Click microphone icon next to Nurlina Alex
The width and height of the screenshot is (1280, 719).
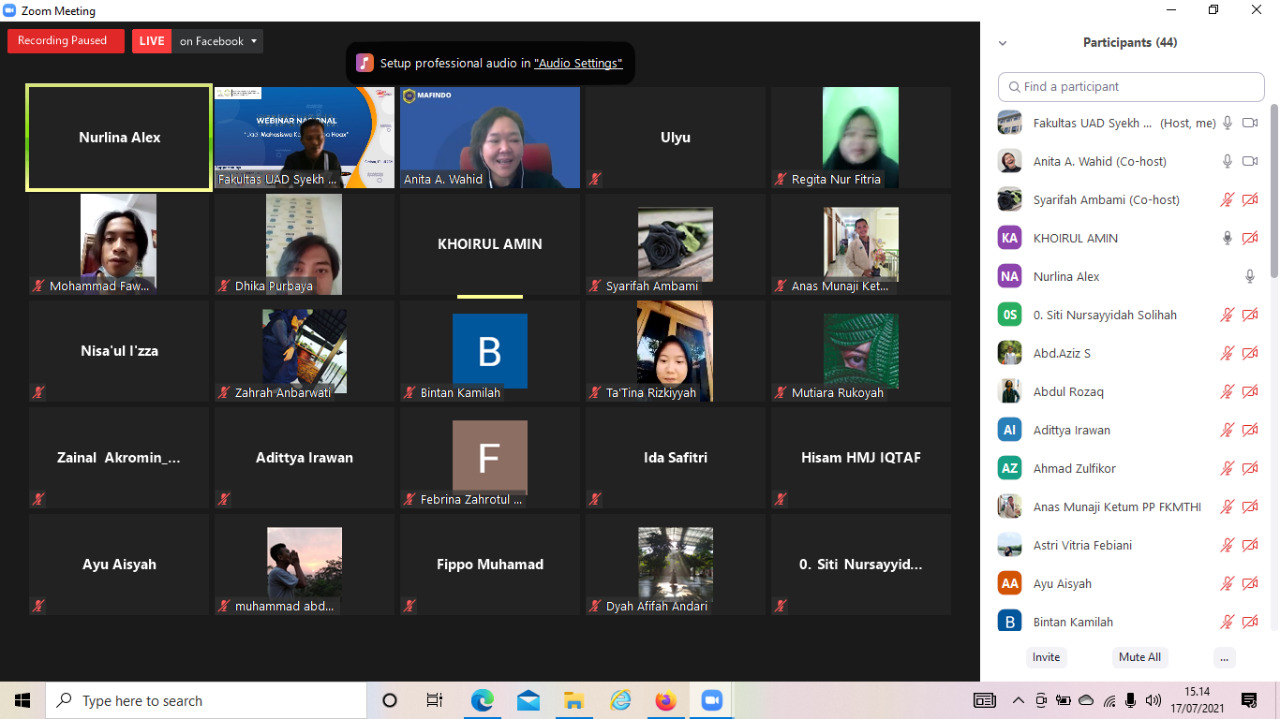(x=1249, y=277)
